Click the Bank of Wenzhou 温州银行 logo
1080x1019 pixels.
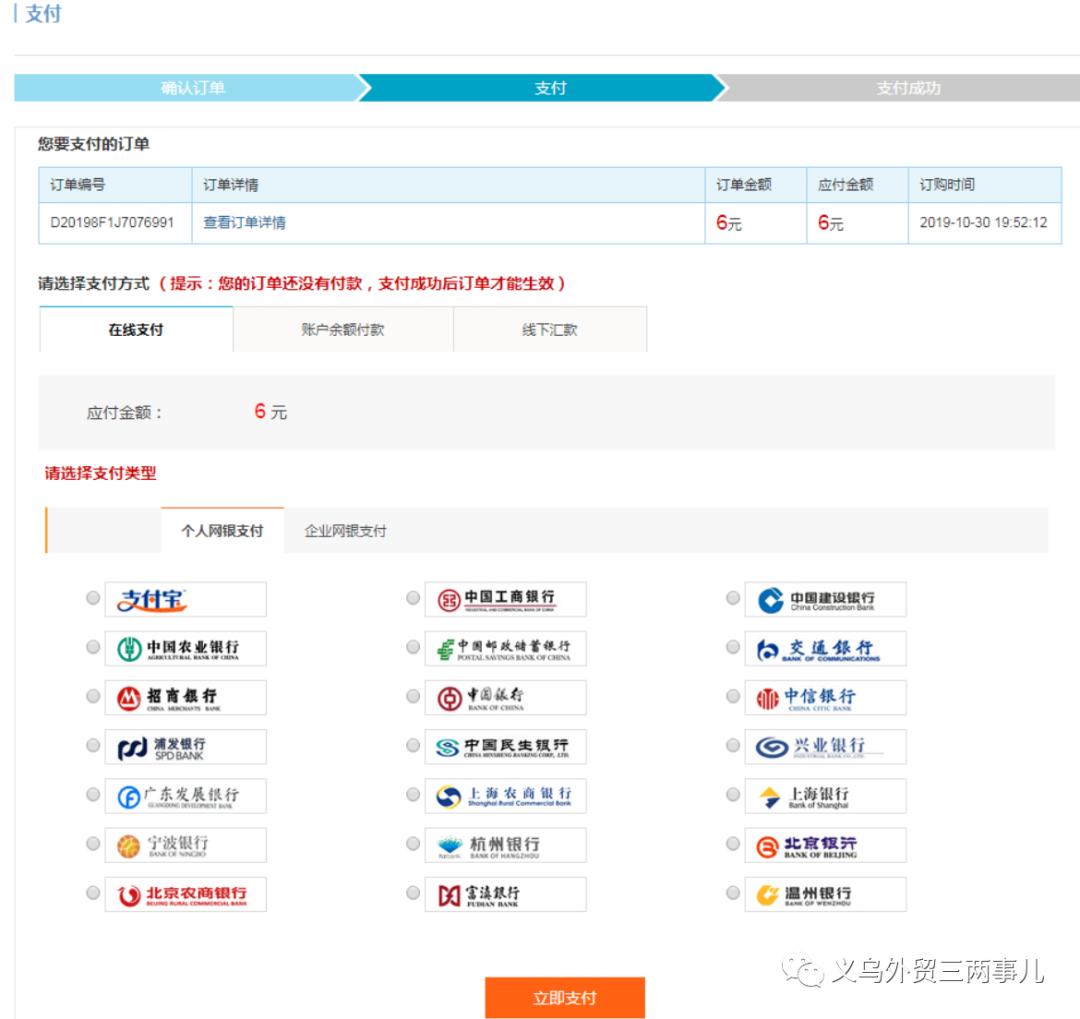click(x=824, y=893)
